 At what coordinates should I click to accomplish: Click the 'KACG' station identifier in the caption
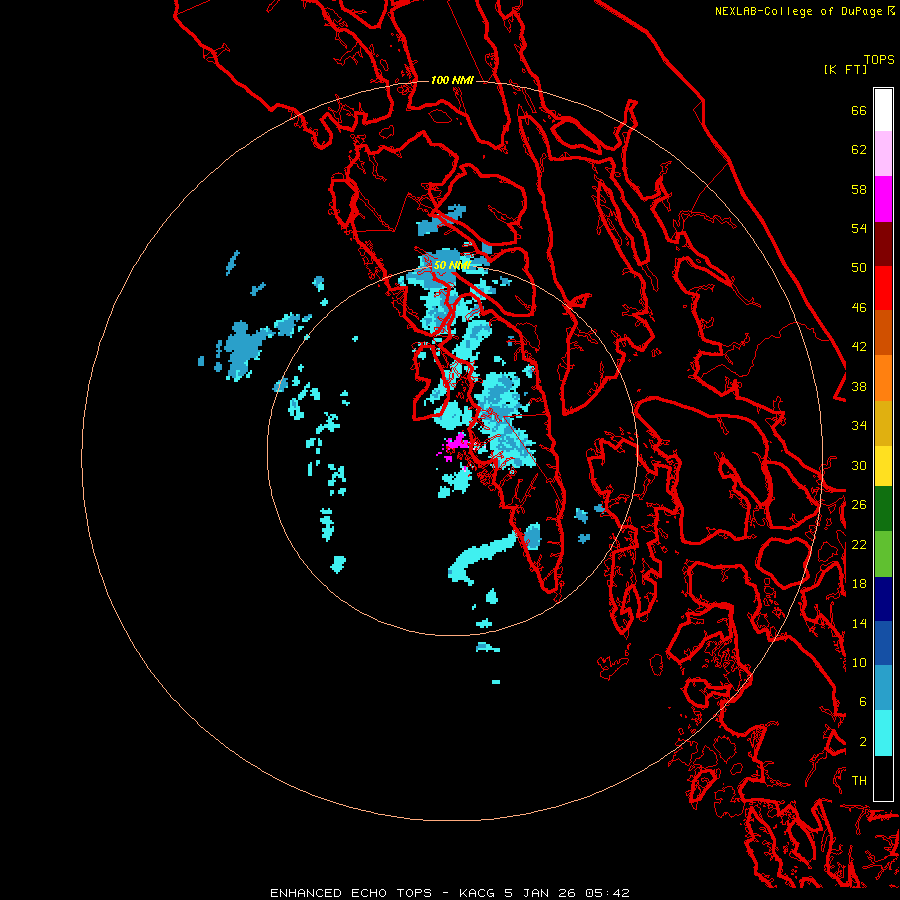[x=476, y=893]
